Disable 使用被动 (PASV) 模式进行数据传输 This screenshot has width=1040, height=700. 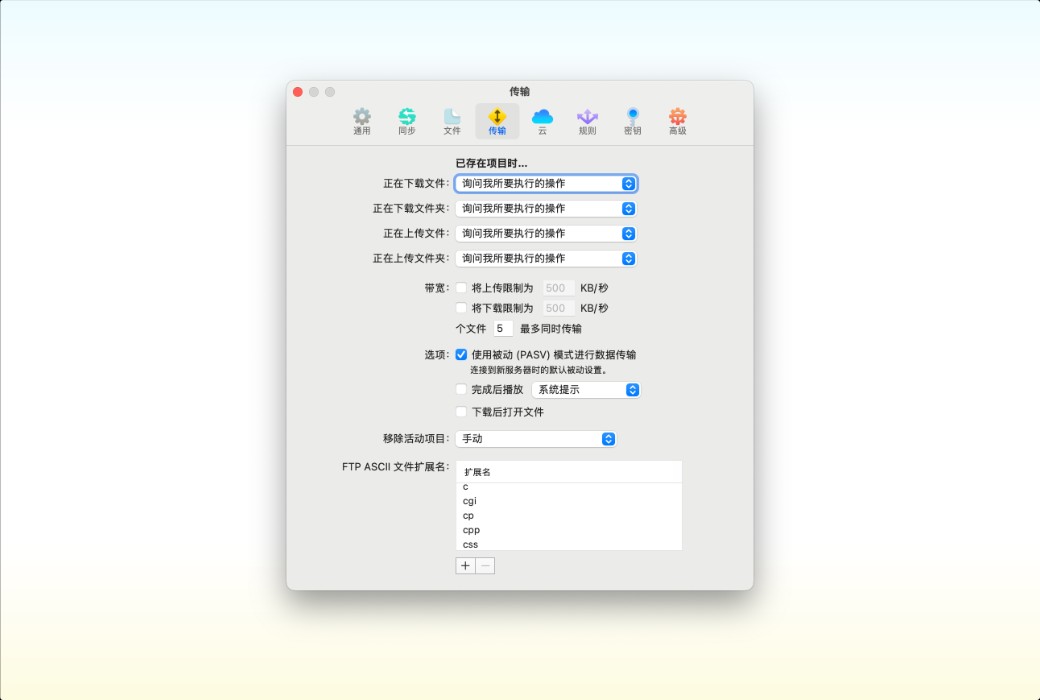(459, 353)
